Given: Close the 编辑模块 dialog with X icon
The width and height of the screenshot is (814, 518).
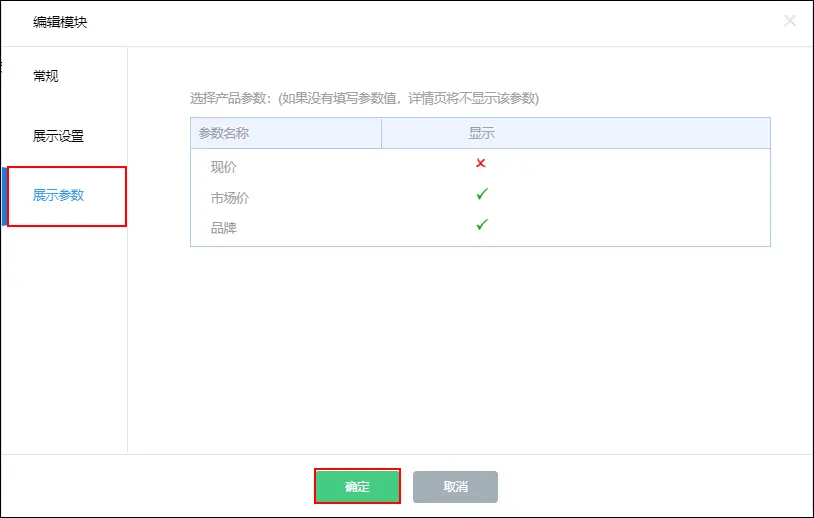Looking at the screenshot, I should (789, 21).
